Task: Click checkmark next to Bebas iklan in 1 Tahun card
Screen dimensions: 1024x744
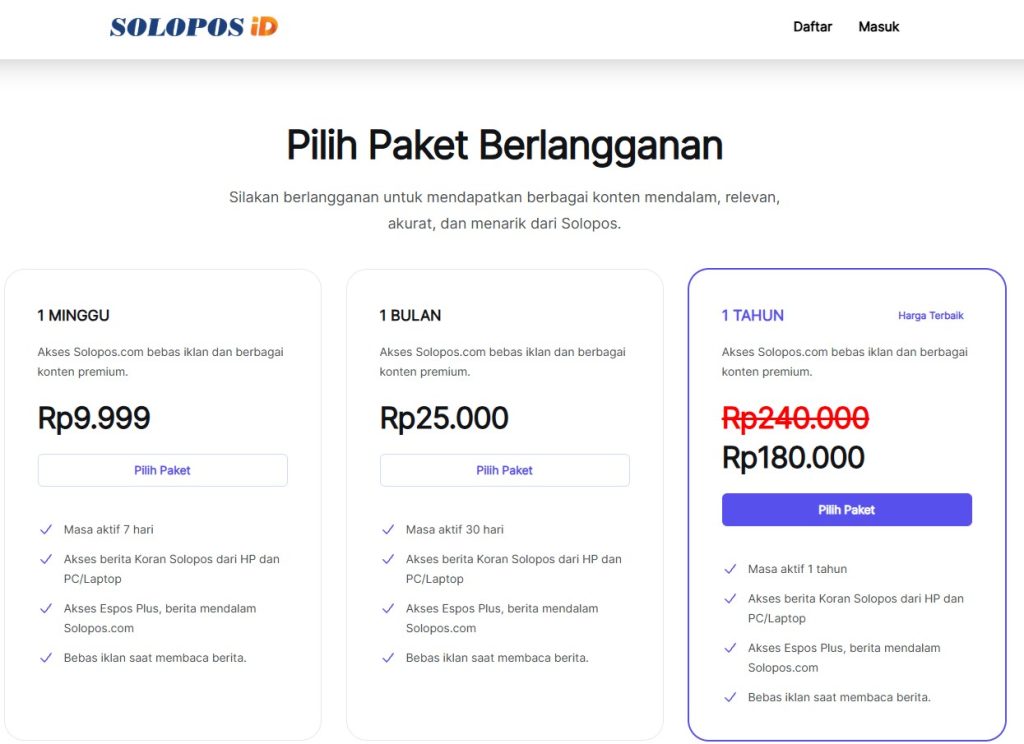Action: tap(730, 697)
